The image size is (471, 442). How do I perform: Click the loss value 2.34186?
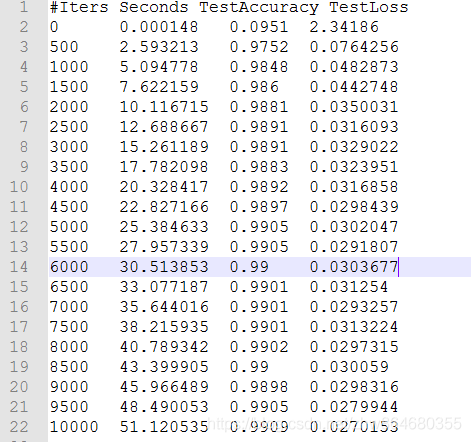click(x=344, y=27)
